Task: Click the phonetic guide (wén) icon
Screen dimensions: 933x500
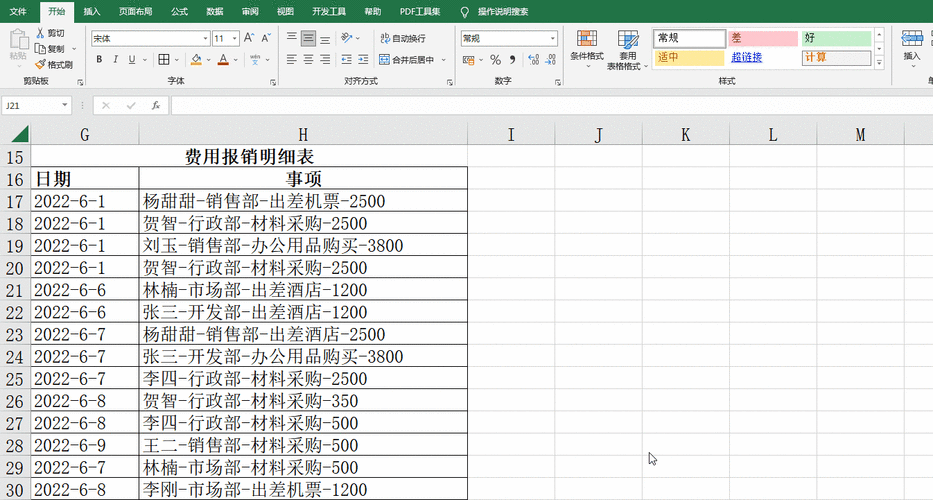Action: pyautogui.click(x=255, y=60)
